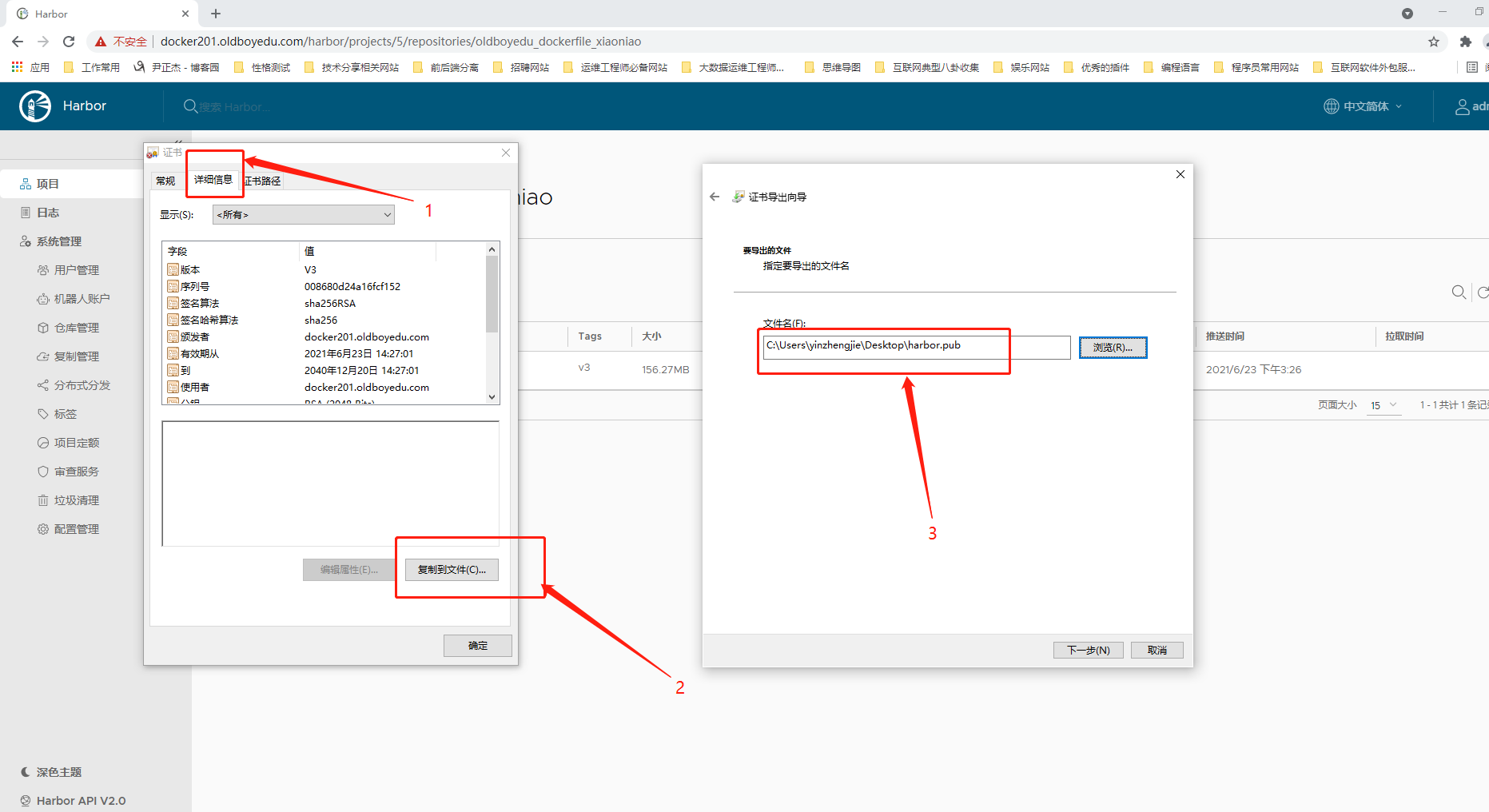Click the insecure warning triangle icon
Screen dimensions: 1489x812
(101, 42)
